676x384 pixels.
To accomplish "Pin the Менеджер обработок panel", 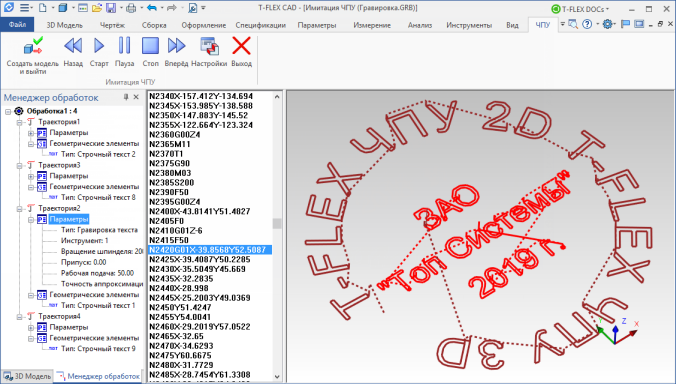I will pos(126,97).
